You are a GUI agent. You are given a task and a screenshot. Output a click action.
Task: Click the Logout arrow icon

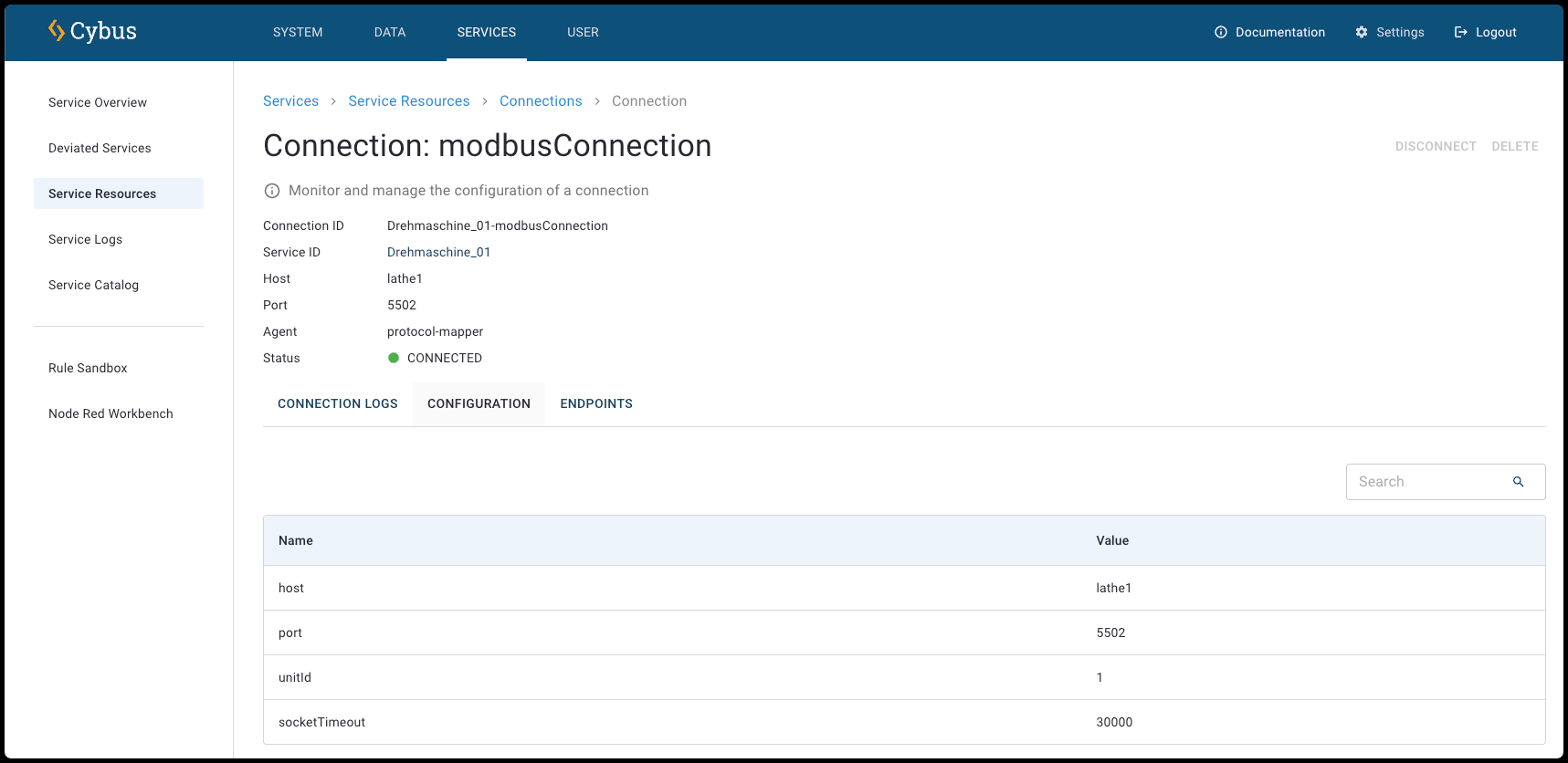pos(1460,32)
